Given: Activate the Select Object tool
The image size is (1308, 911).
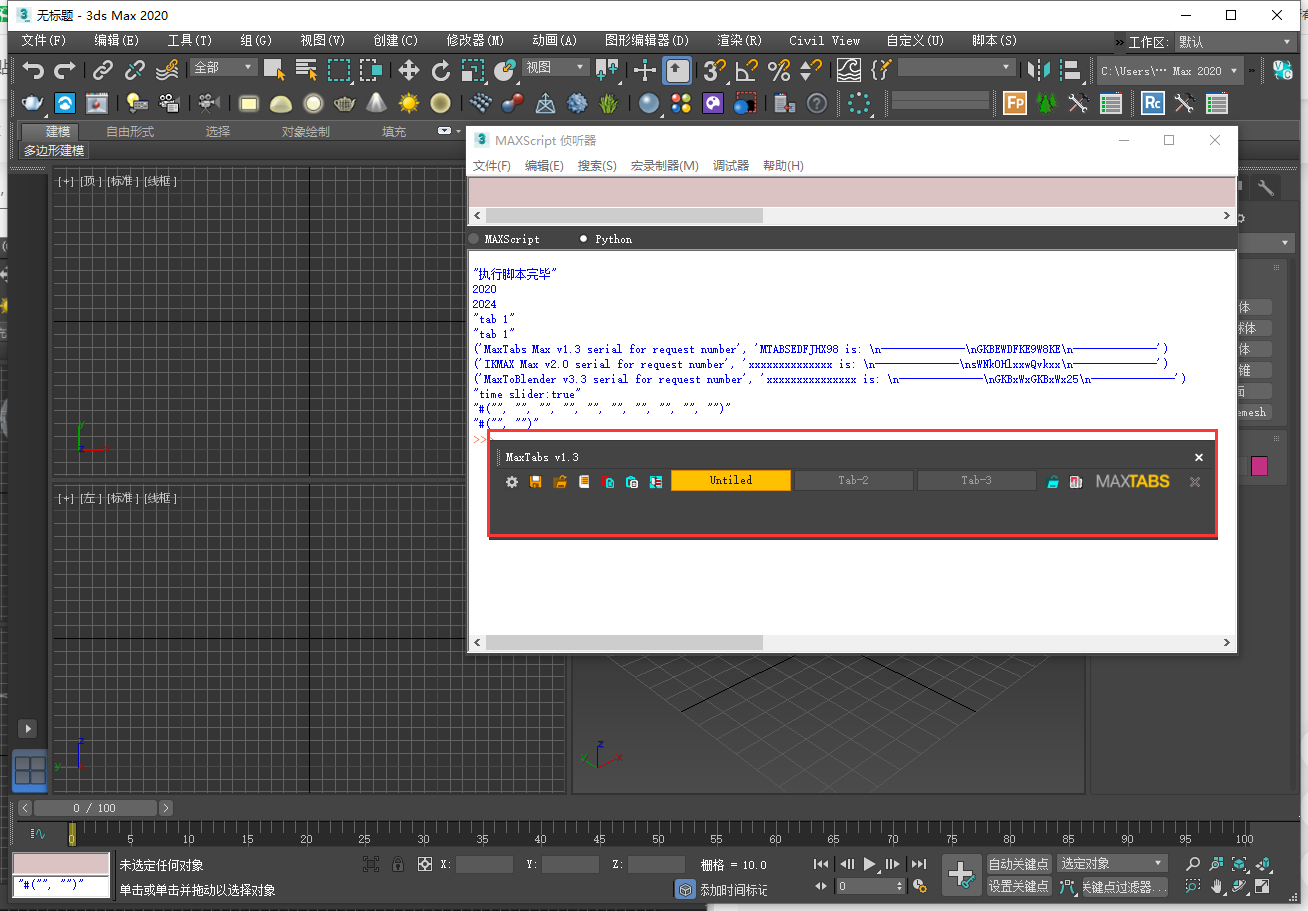Looking at the screenshot, I should click(x=274, y=69).
